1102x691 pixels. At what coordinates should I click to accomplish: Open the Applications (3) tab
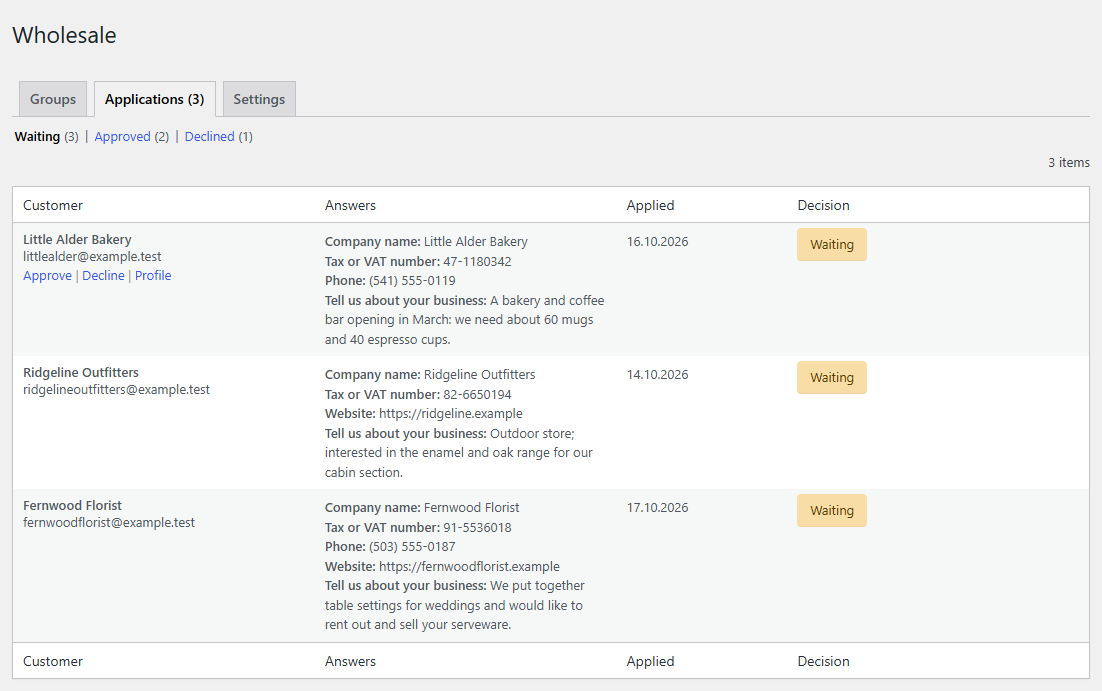point(155,99)
